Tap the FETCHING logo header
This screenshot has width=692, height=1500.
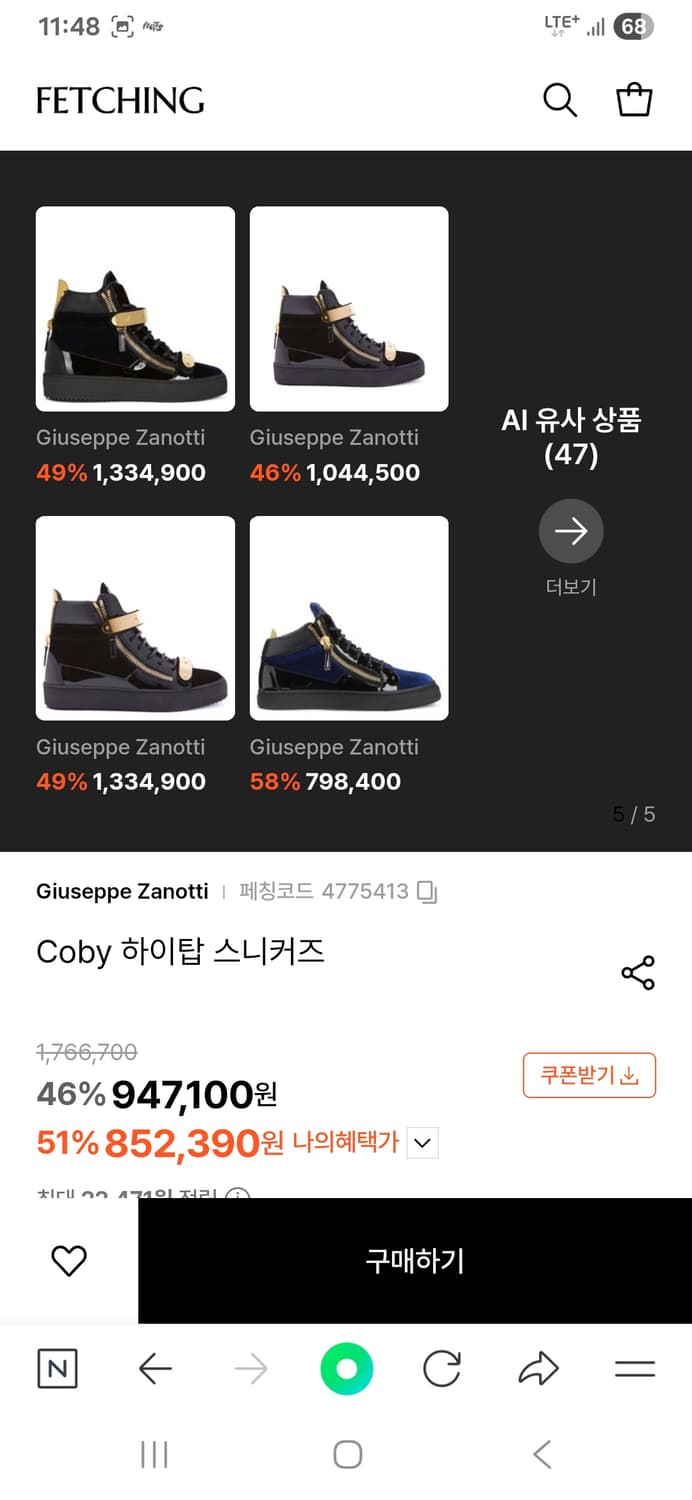pyautogui.click(x=119, y=100)
